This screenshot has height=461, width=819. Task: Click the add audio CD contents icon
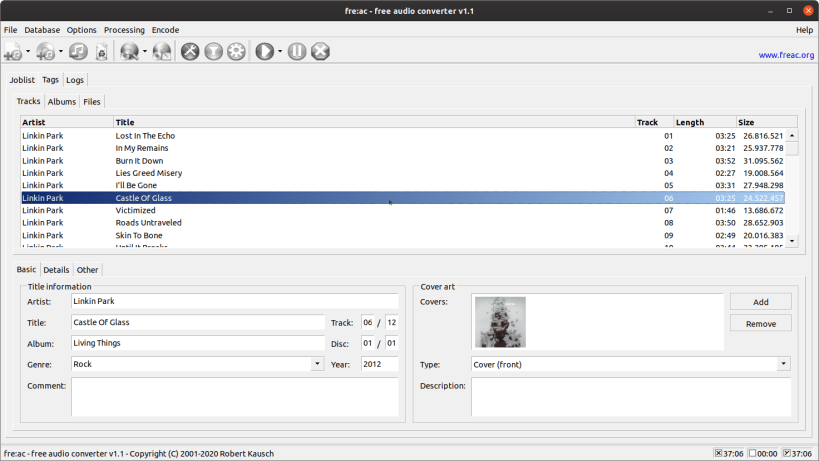pos(45,52)
